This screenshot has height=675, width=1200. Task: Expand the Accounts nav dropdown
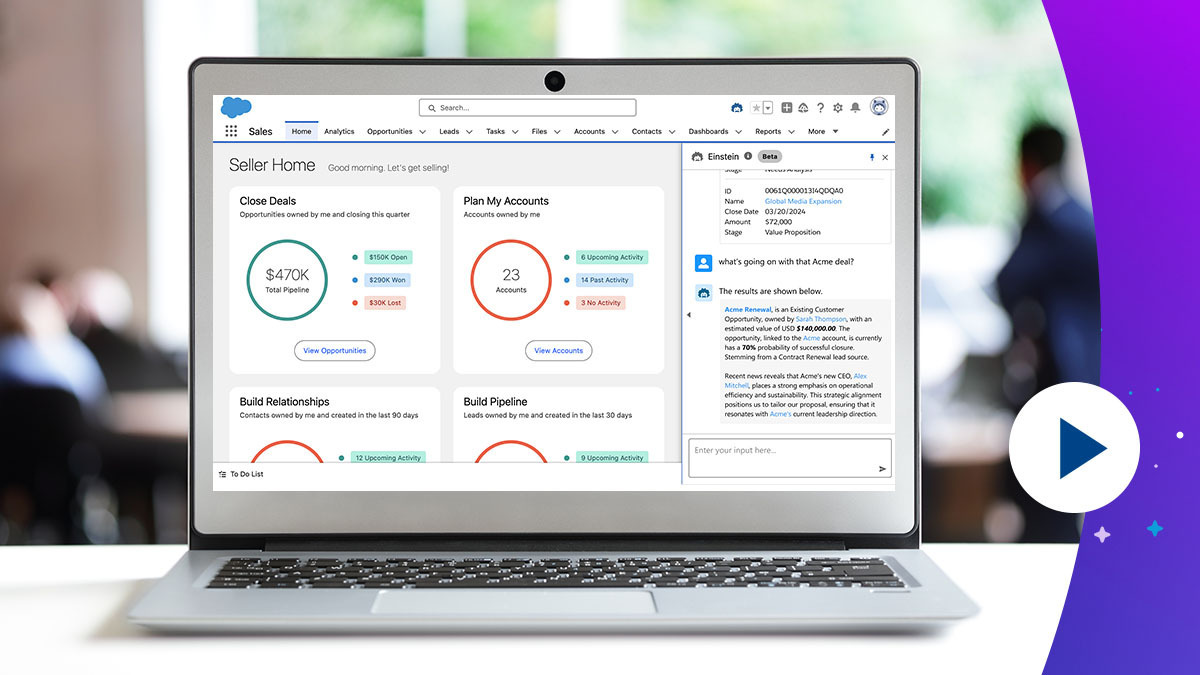click(615, 131)
